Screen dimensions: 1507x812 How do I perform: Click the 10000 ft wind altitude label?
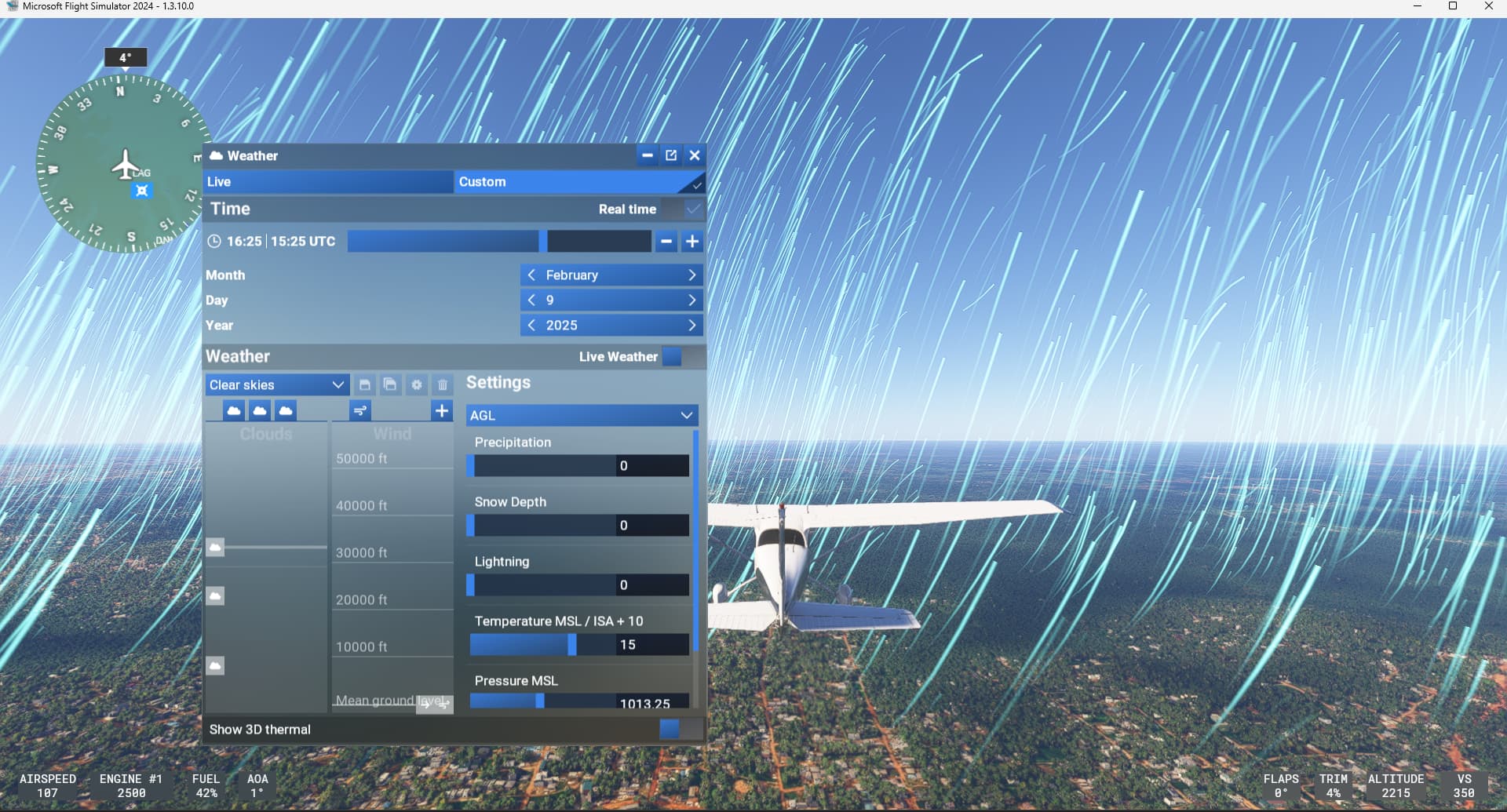(362, 647)
